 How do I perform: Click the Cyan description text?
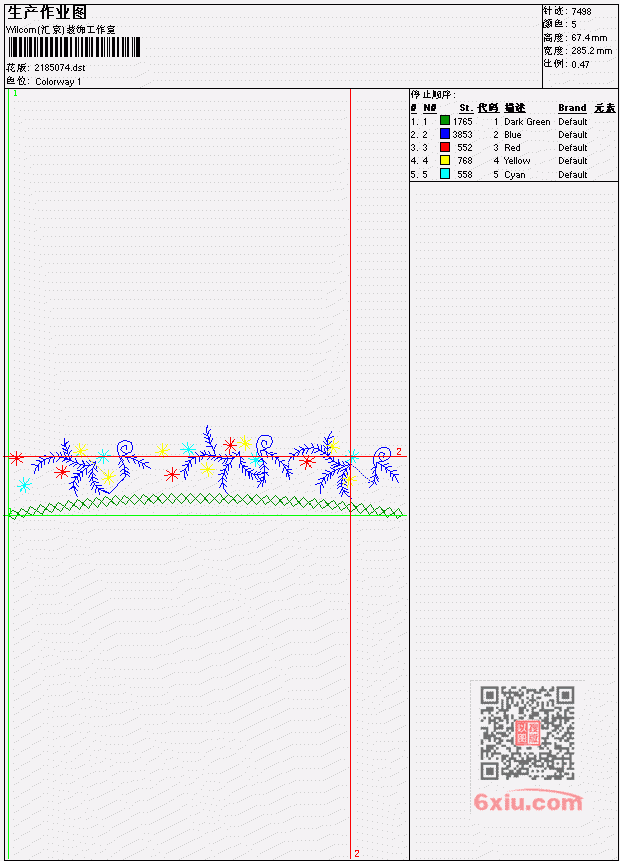tap(515, 175)
